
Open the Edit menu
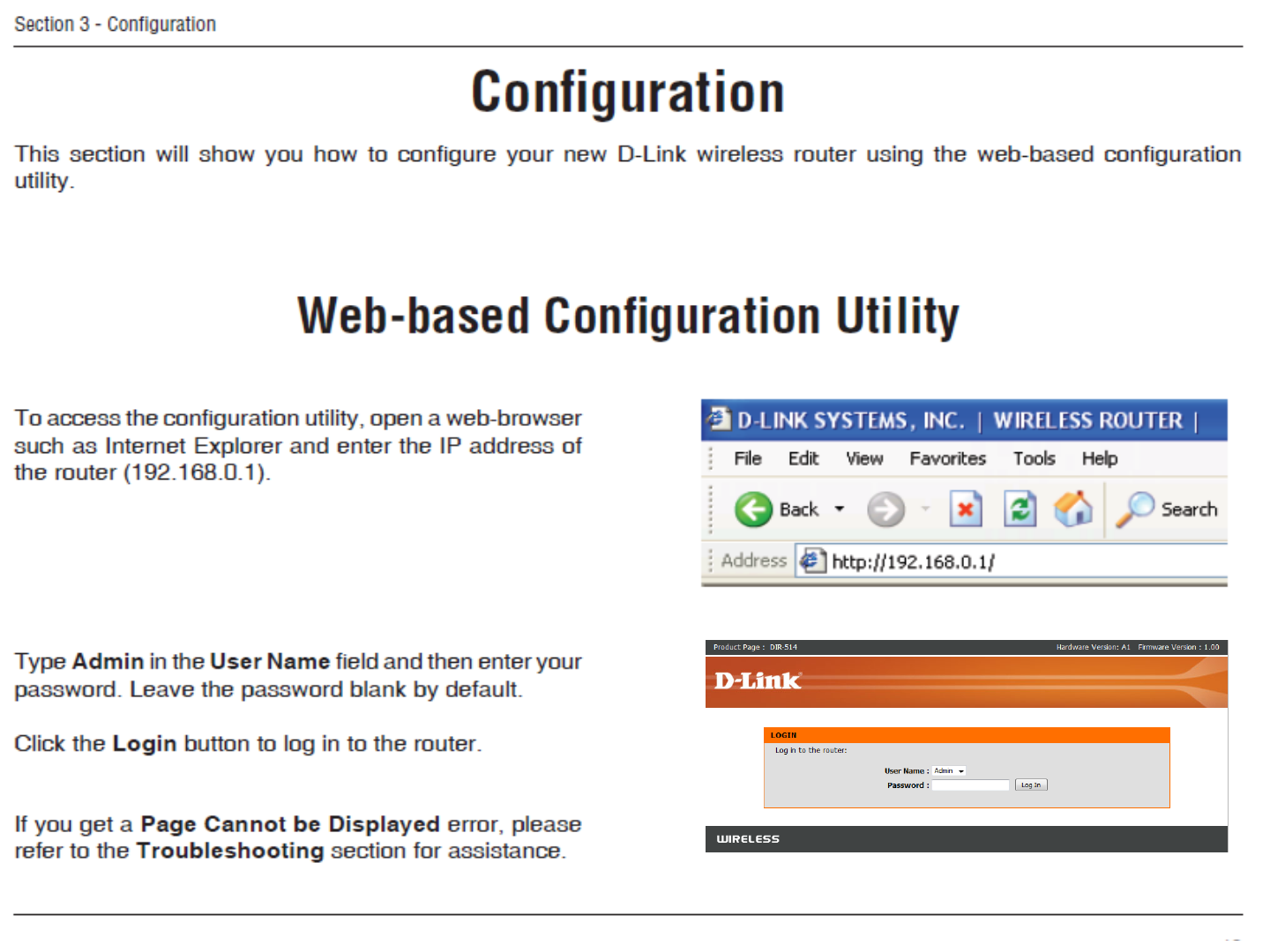[x=803, y=458]
